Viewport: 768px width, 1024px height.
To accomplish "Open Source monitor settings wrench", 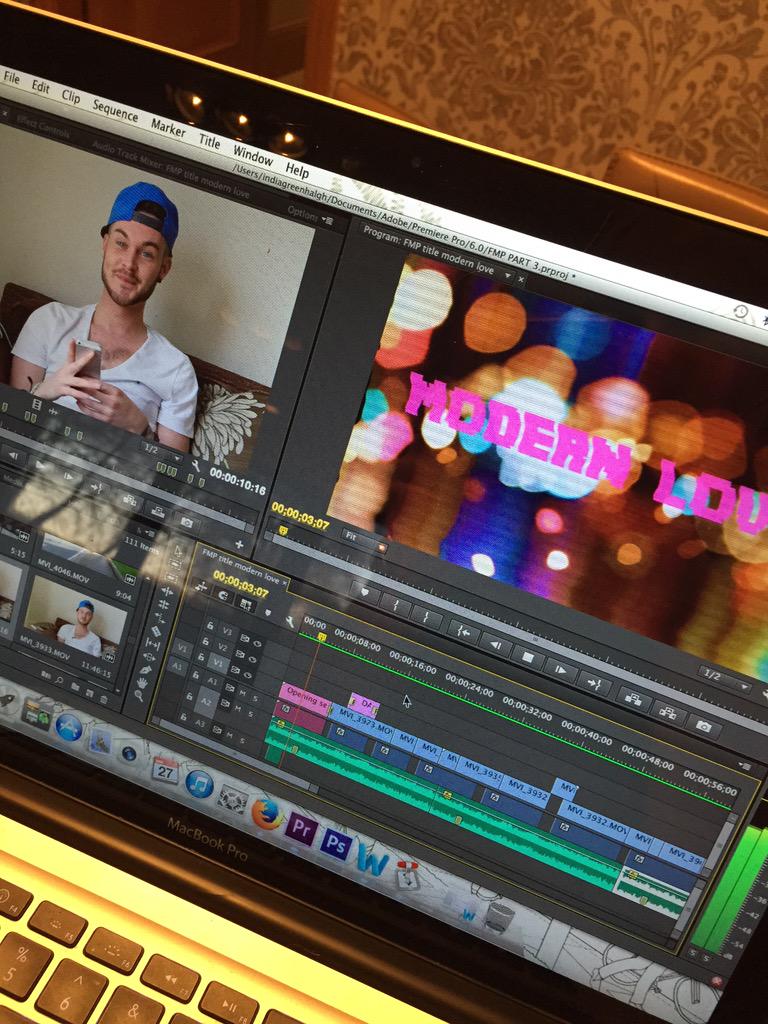I will tap(196, 466).
